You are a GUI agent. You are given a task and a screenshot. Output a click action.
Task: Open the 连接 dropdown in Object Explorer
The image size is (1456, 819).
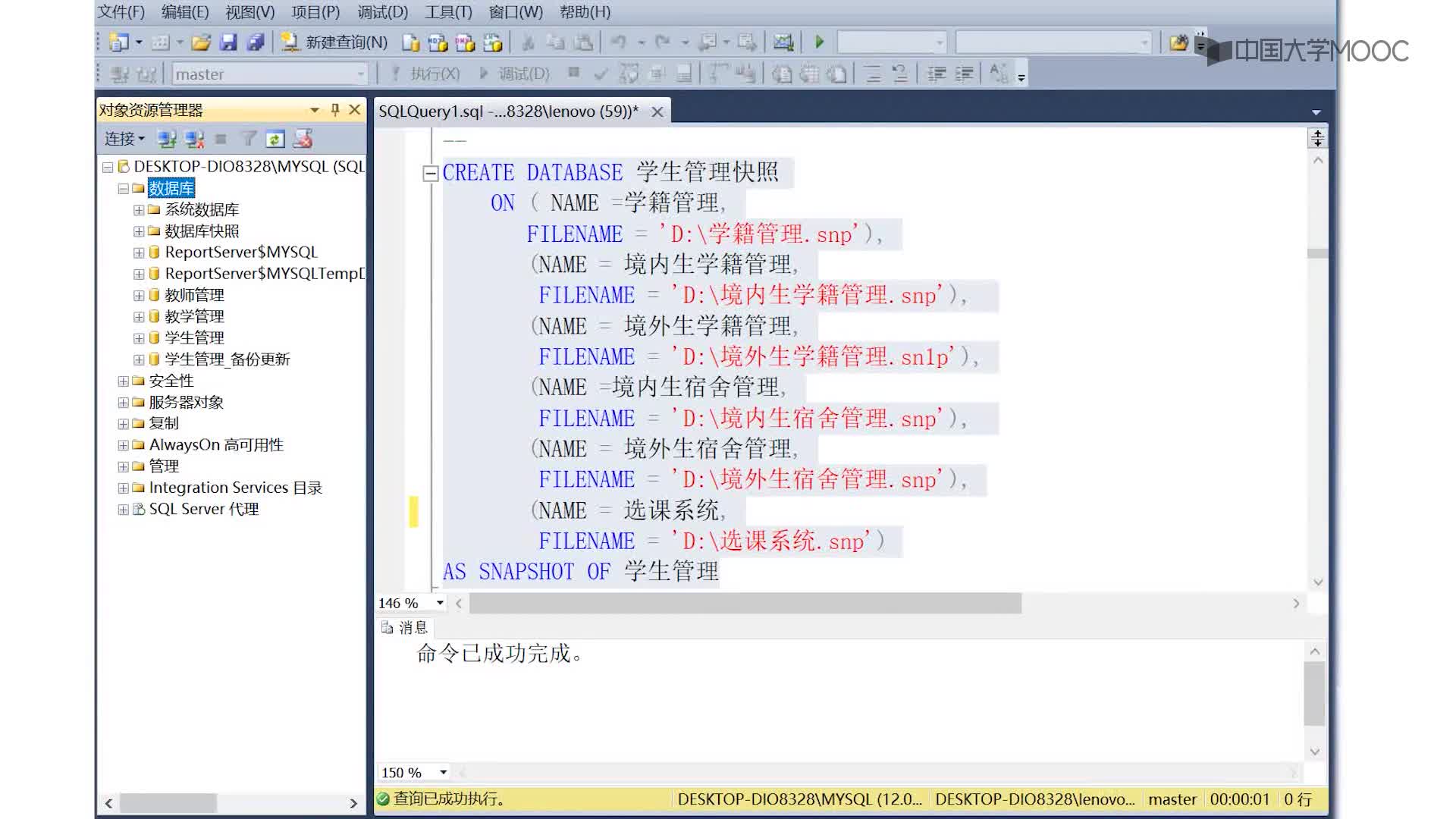coord(124,139)
